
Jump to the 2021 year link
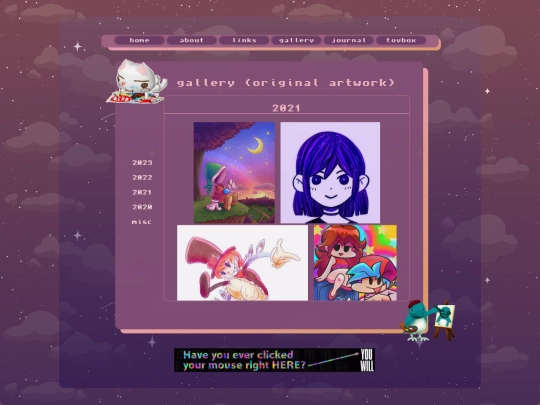point(142,192)
